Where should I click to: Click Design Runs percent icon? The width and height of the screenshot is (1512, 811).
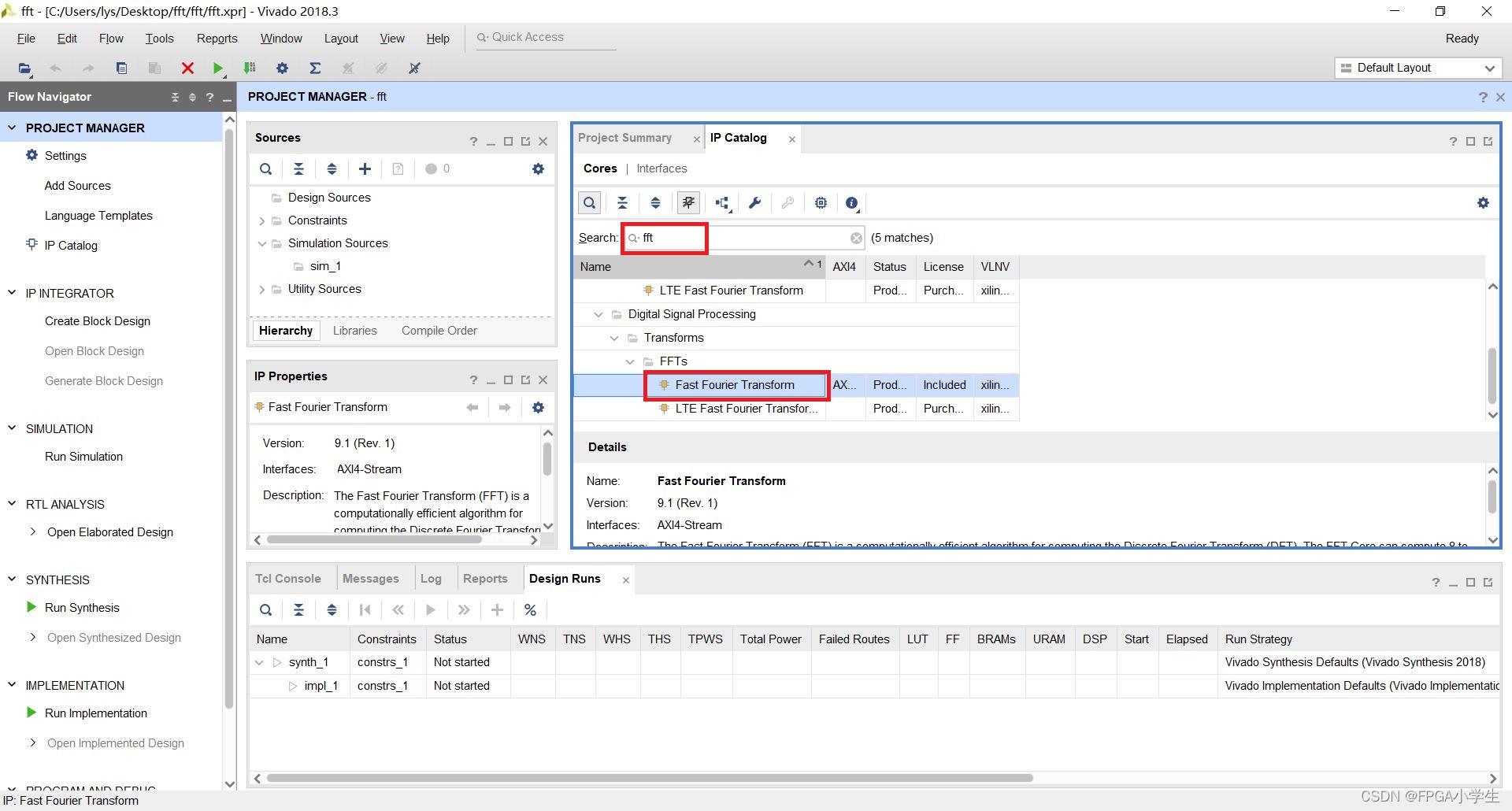(530, 609)
